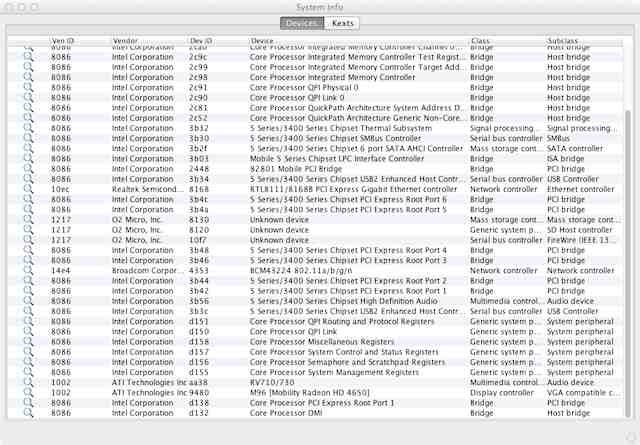Click magnifier icon for PCI Express Root Port 1
The height and width of the screenshot is (445, 640).
[28, 291]
